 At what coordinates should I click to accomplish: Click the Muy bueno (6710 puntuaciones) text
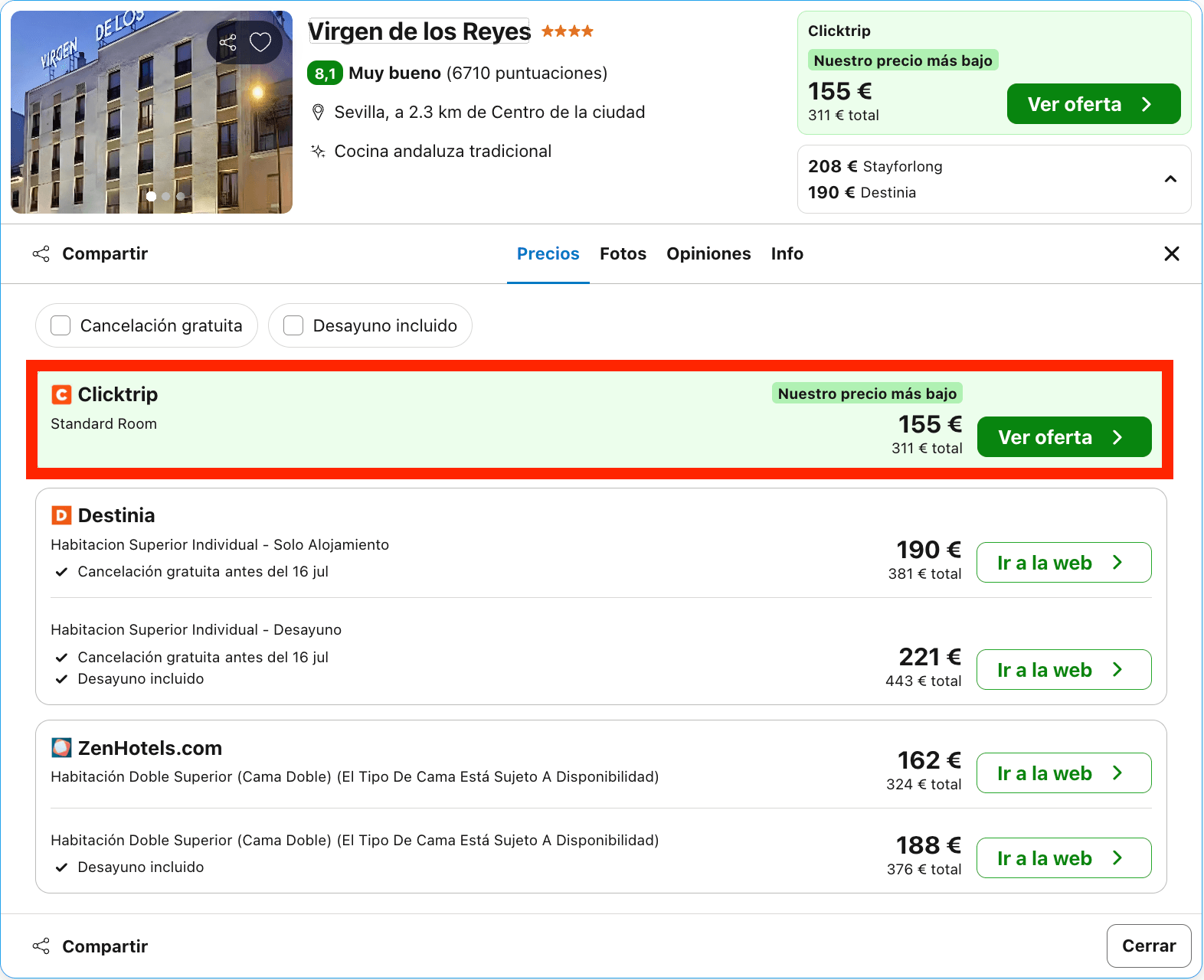click(x=478, y=73)
